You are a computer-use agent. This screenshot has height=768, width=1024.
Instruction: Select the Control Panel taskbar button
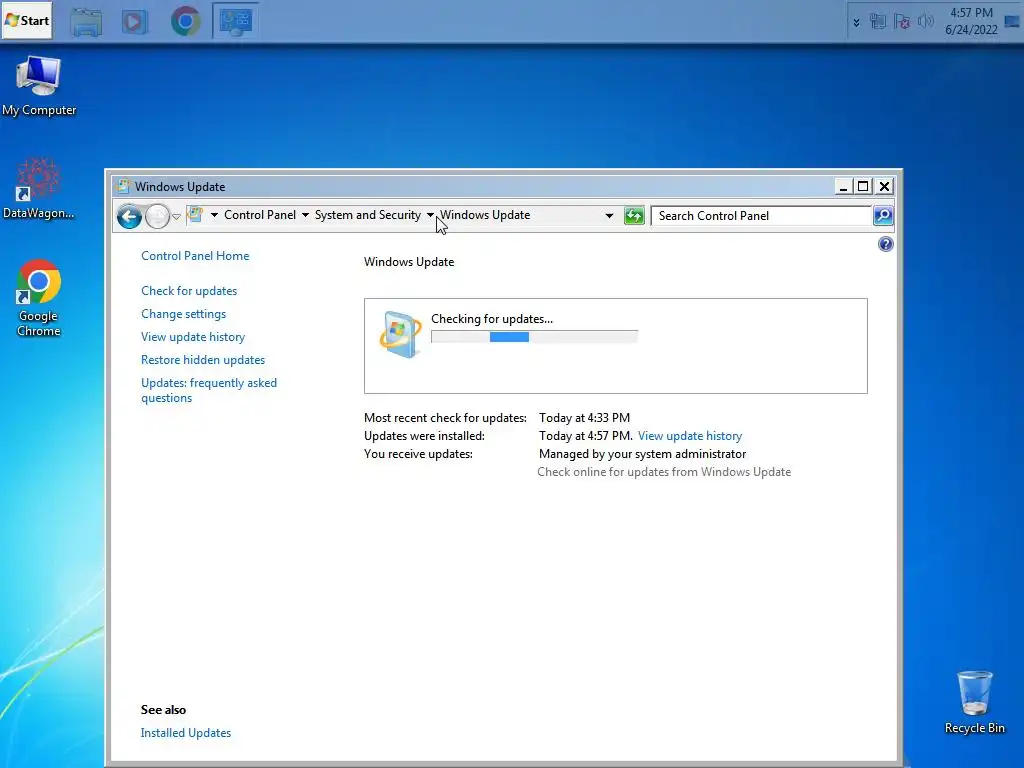236,22
